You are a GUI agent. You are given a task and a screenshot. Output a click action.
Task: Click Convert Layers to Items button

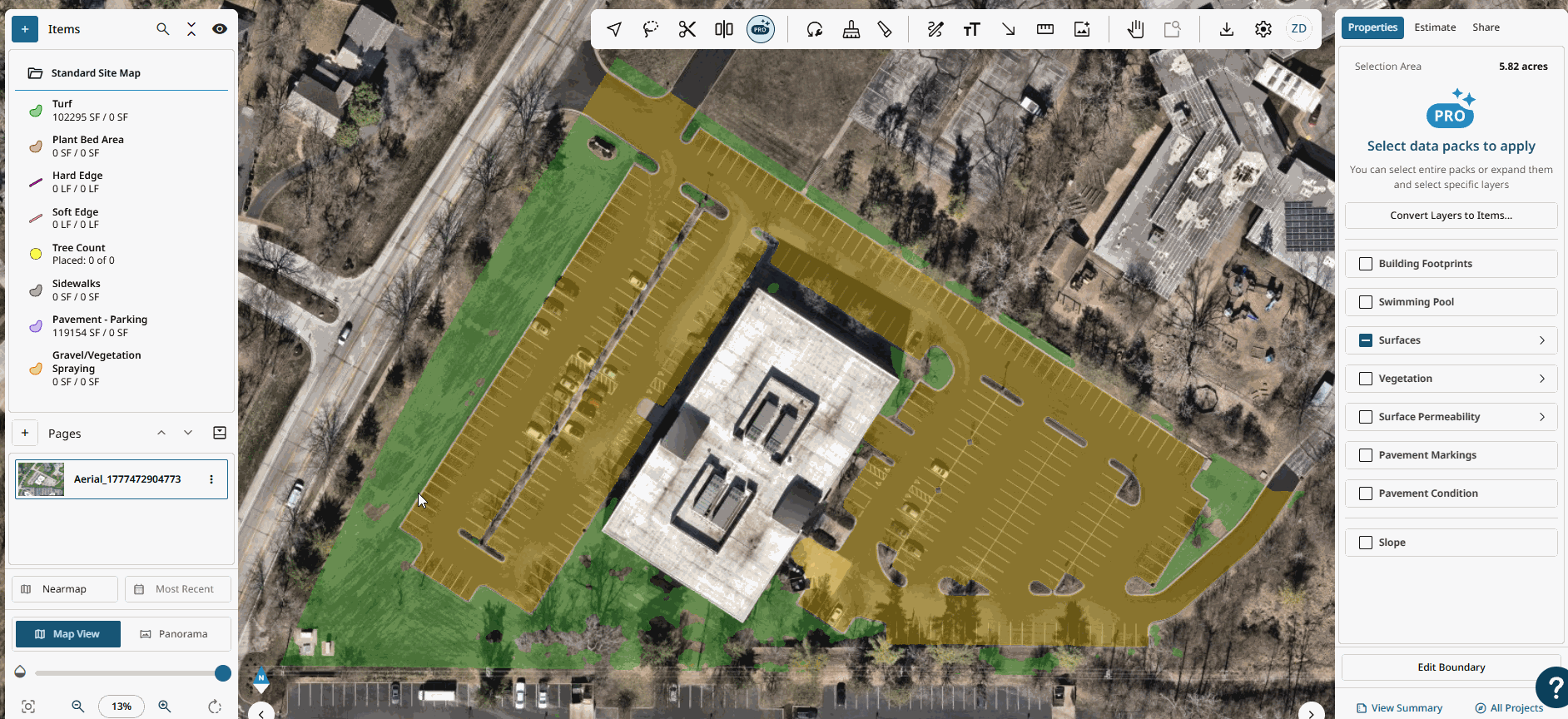(x=1451, y=216)
